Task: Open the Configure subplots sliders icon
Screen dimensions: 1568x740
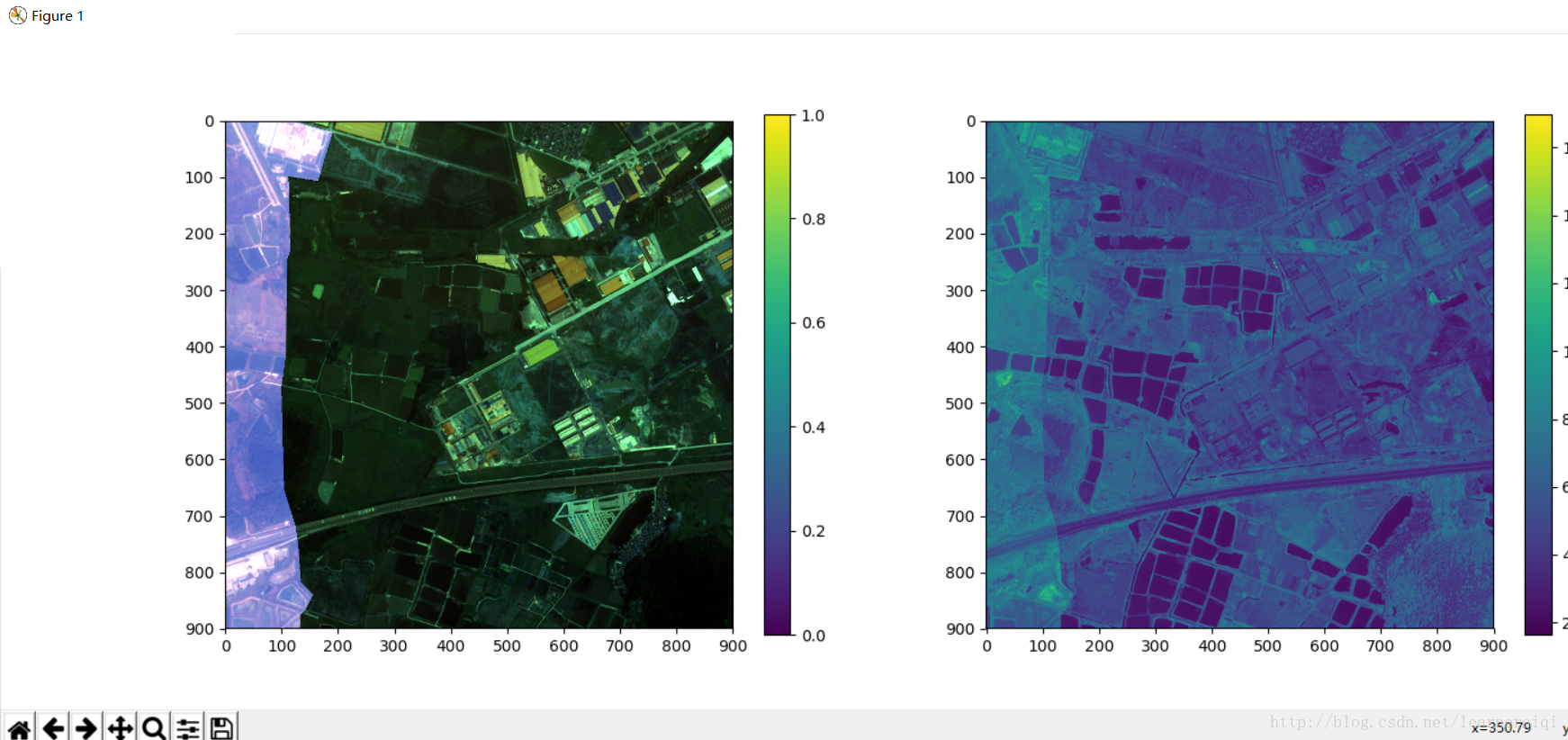Action: tap(188, 727)
